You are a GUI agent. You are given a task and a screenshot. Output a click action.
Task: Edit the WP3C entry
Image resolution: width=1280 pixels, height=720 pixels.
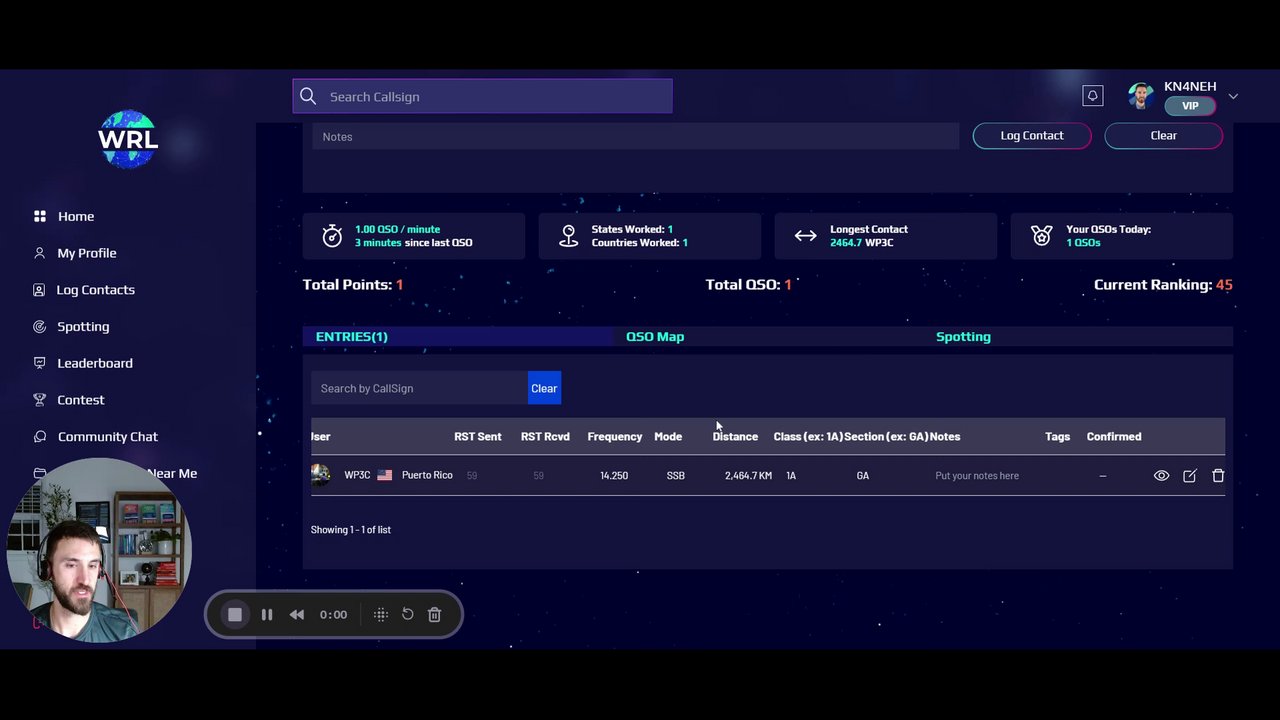click(x=1190, y=476)
